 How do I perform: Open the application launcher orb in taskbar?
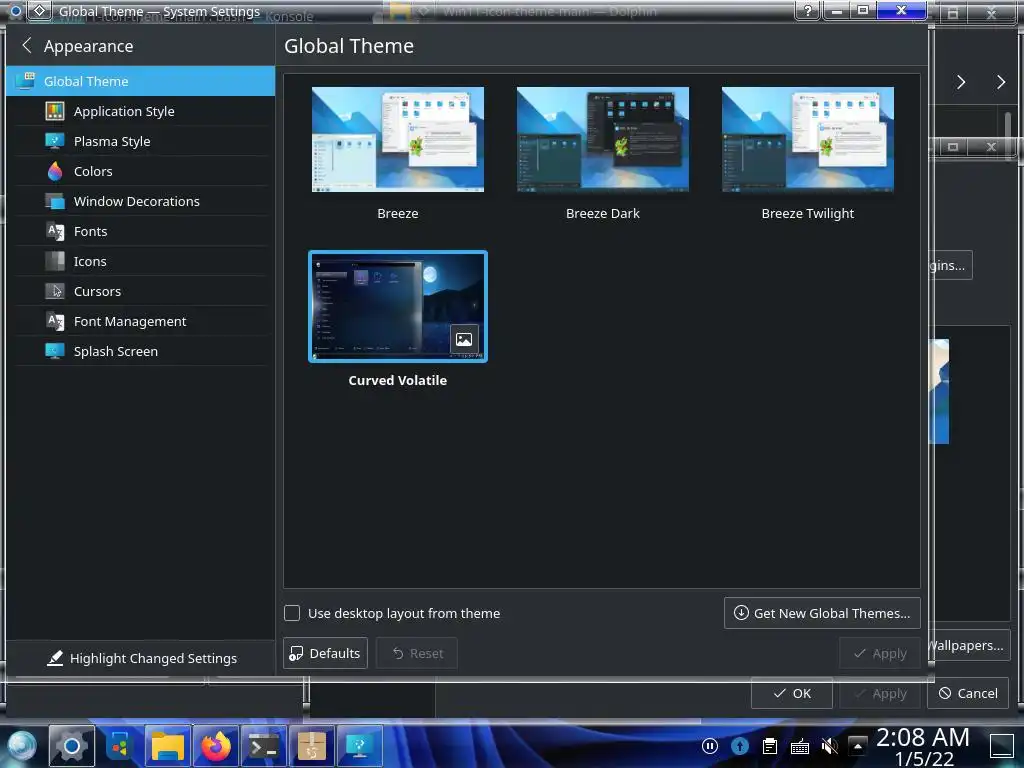point(22,746)
